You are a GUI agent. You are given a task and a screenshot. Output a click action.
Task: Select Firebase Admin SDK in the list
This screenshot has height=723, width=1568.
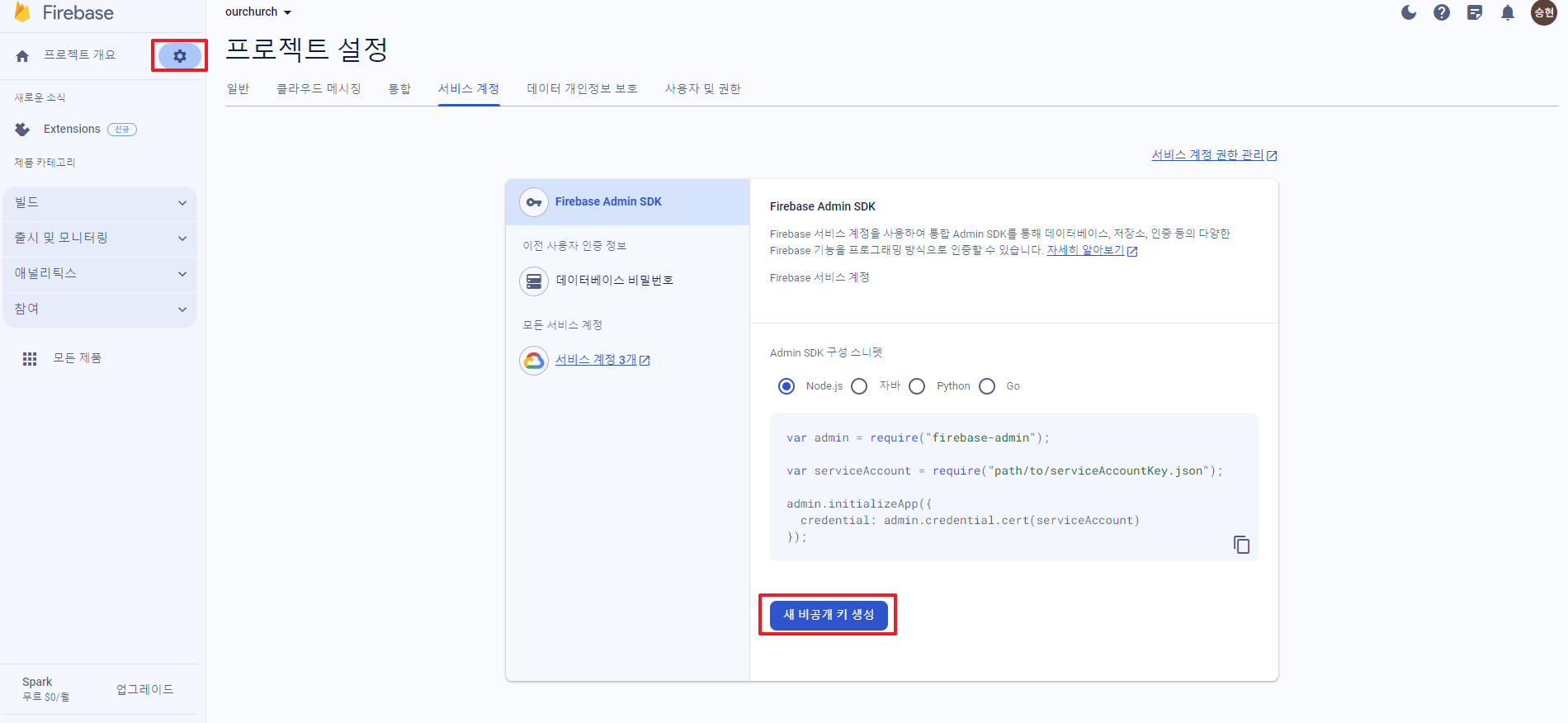[x=627, y=202]
